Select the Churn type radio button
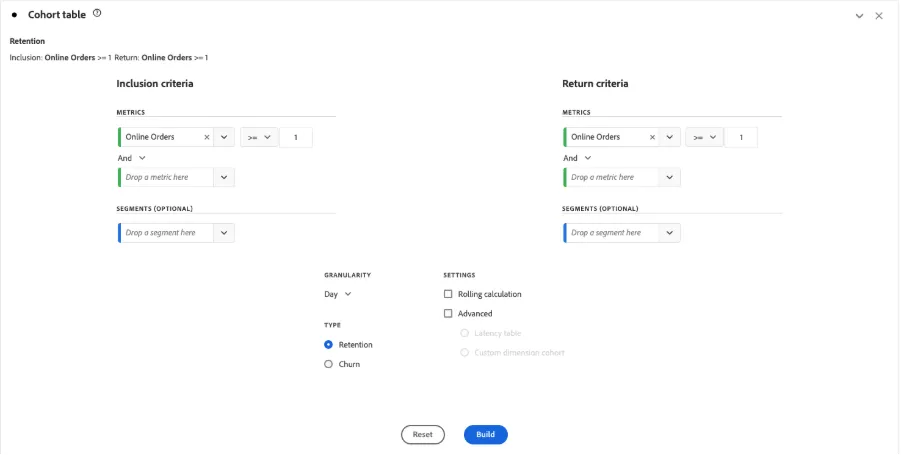This screenshot has height=456, width=901. coord(328,364)
